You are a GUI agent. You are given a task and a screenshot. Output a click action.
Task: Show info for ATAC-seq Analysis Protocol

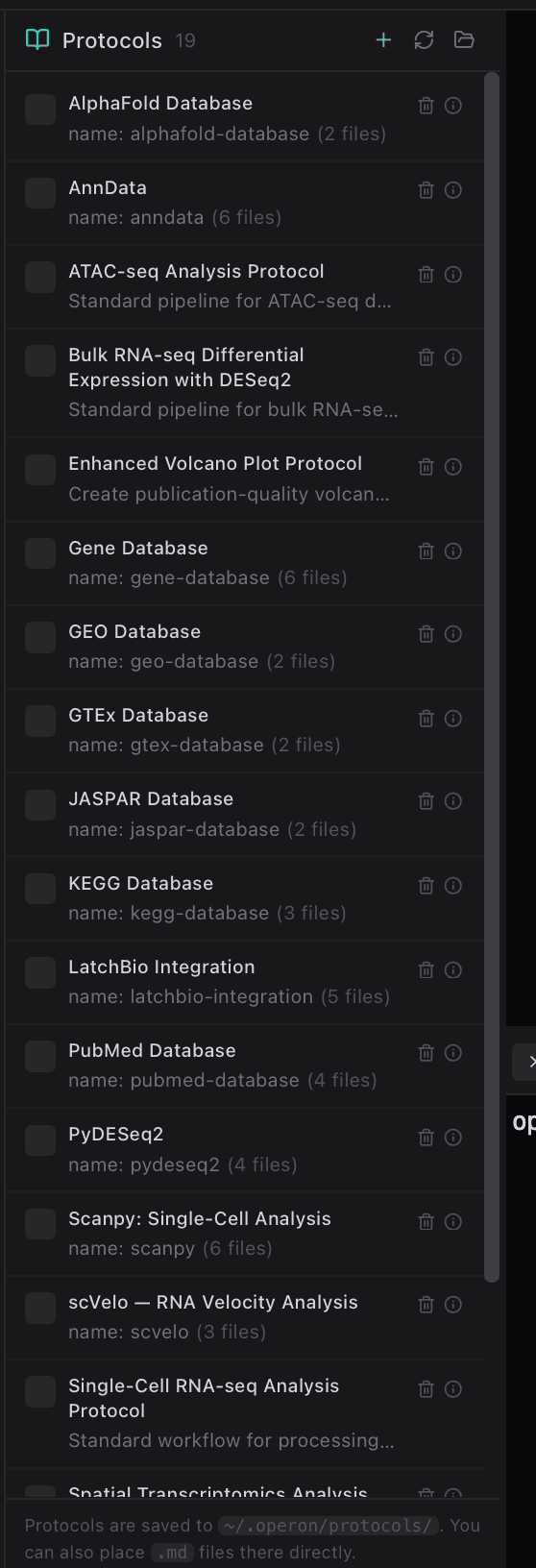point(453,275)
